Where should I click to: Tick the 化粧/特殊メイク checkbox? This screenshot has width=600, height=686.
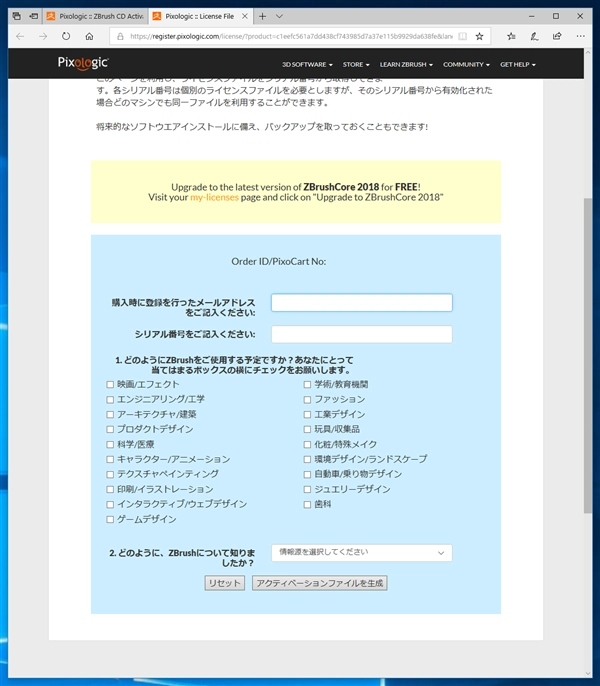[x=307, y=444]
